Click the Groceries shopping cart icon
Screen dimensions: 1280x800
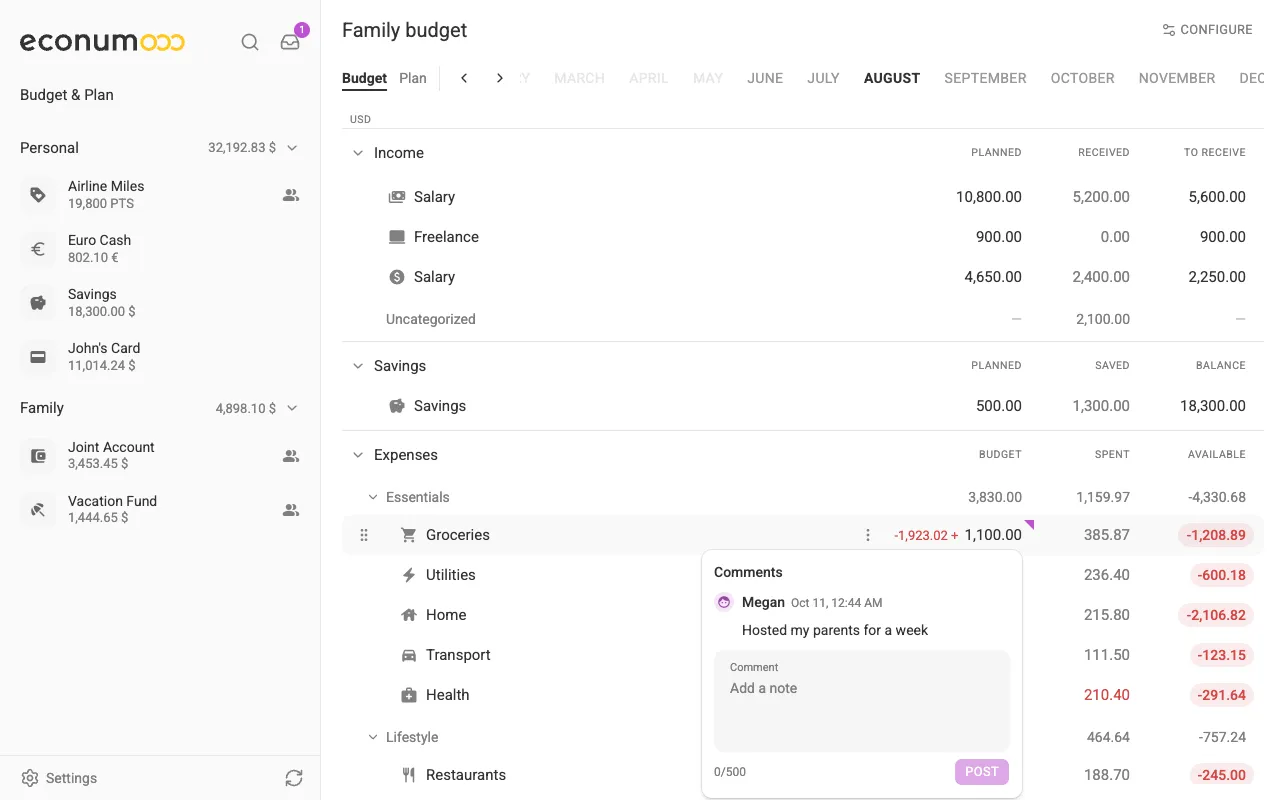pyautogui.click(x=408, y=535)
